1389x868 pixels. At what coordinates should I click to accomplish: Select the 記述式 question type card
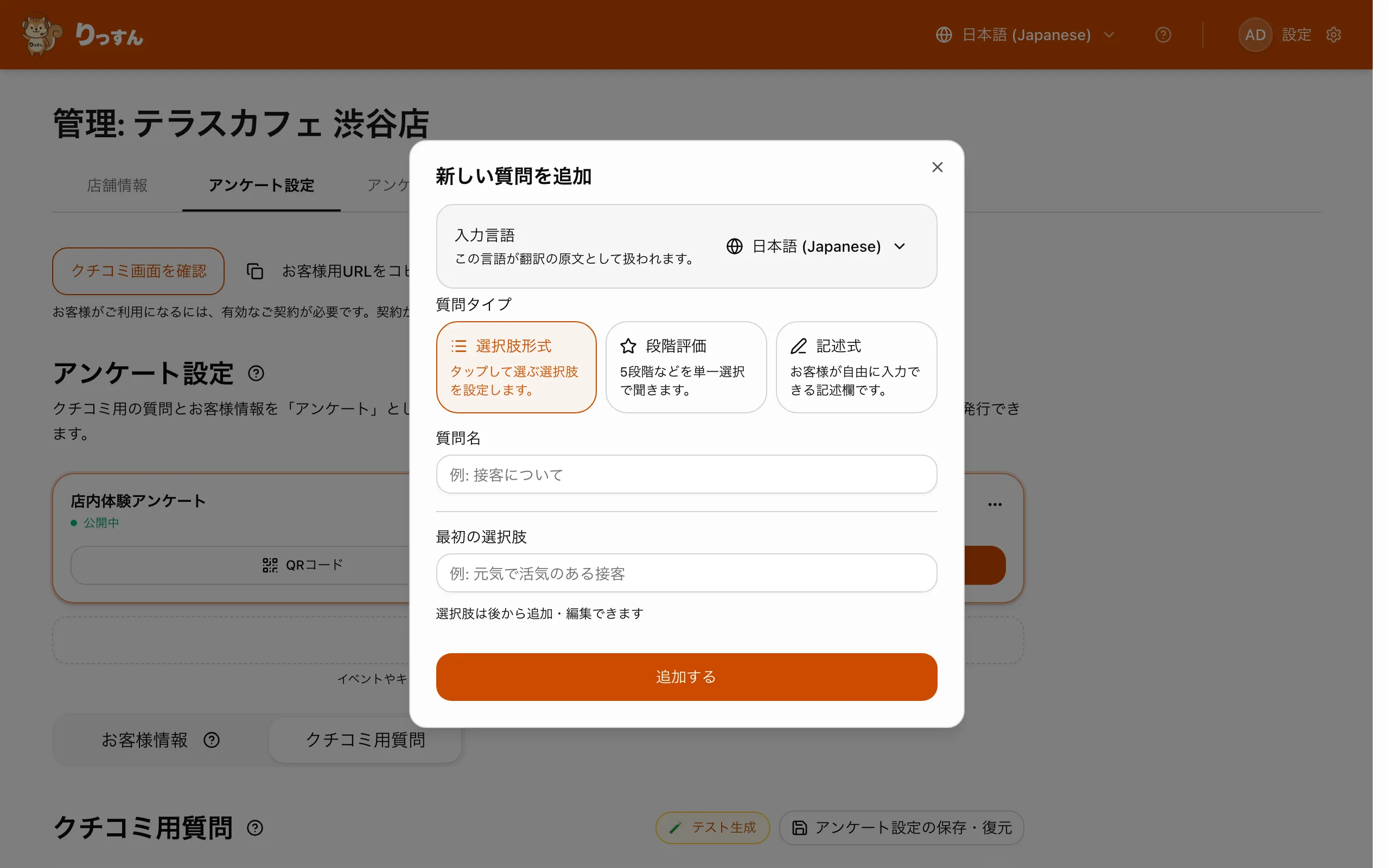click(856, 367)
